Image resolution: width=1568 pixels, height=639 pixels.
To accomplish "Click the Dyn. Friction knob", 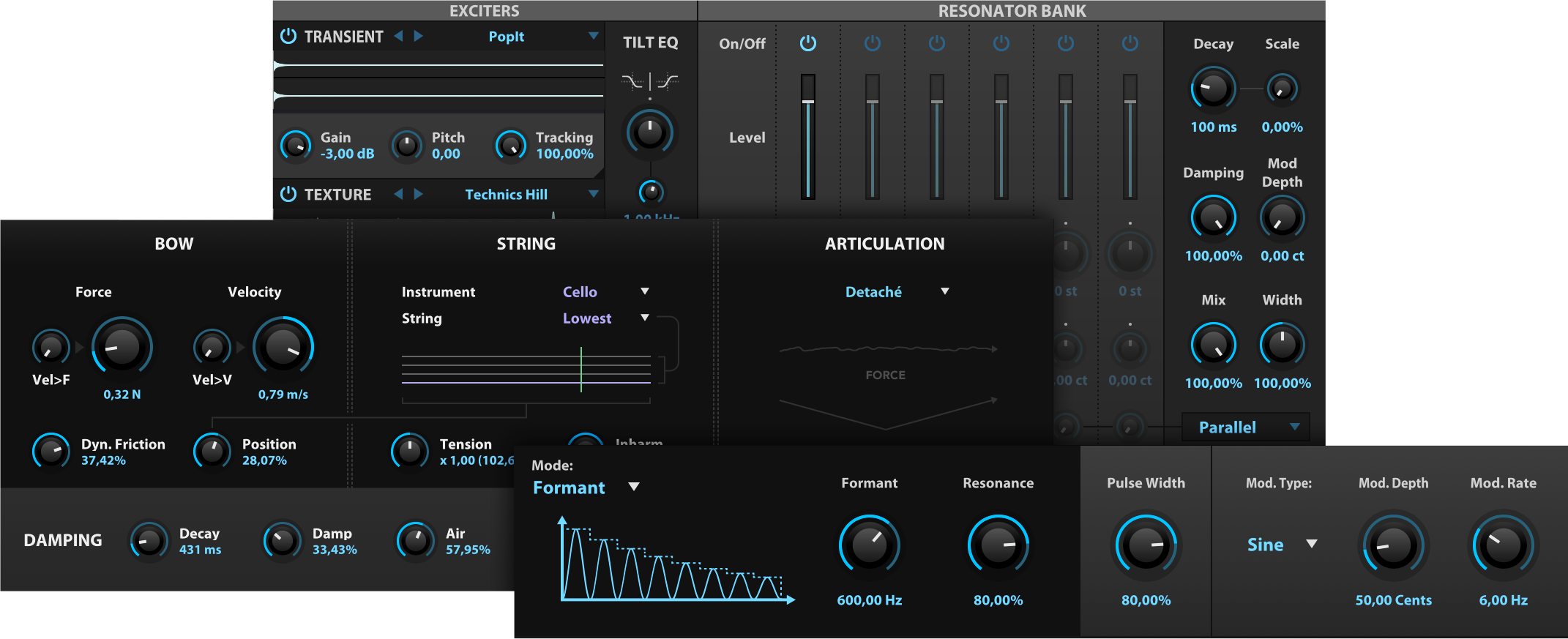I will [51, 452].
